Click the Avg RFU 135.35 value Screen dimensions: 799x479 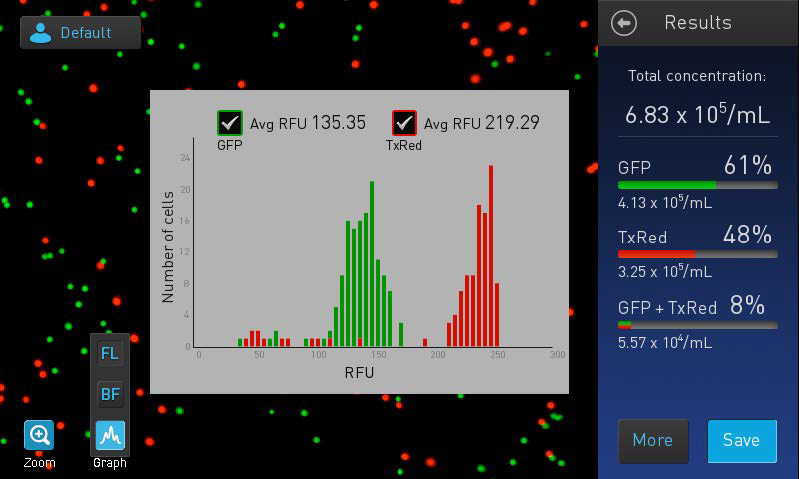[x=308, y=123]
